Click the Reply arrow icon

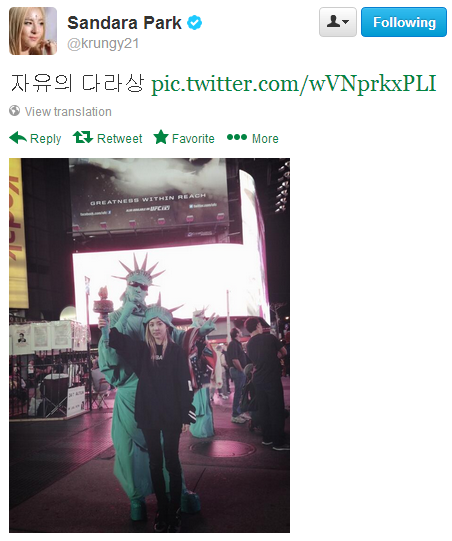18,138
